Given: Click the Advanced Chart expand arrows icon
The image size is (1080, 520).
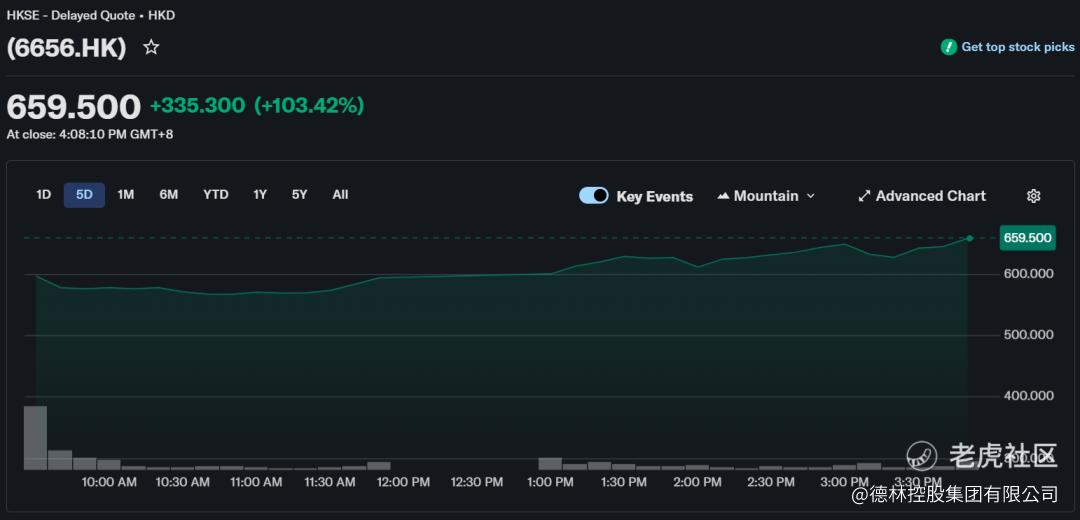Looking at the screenshot, I should pos(864,196).
